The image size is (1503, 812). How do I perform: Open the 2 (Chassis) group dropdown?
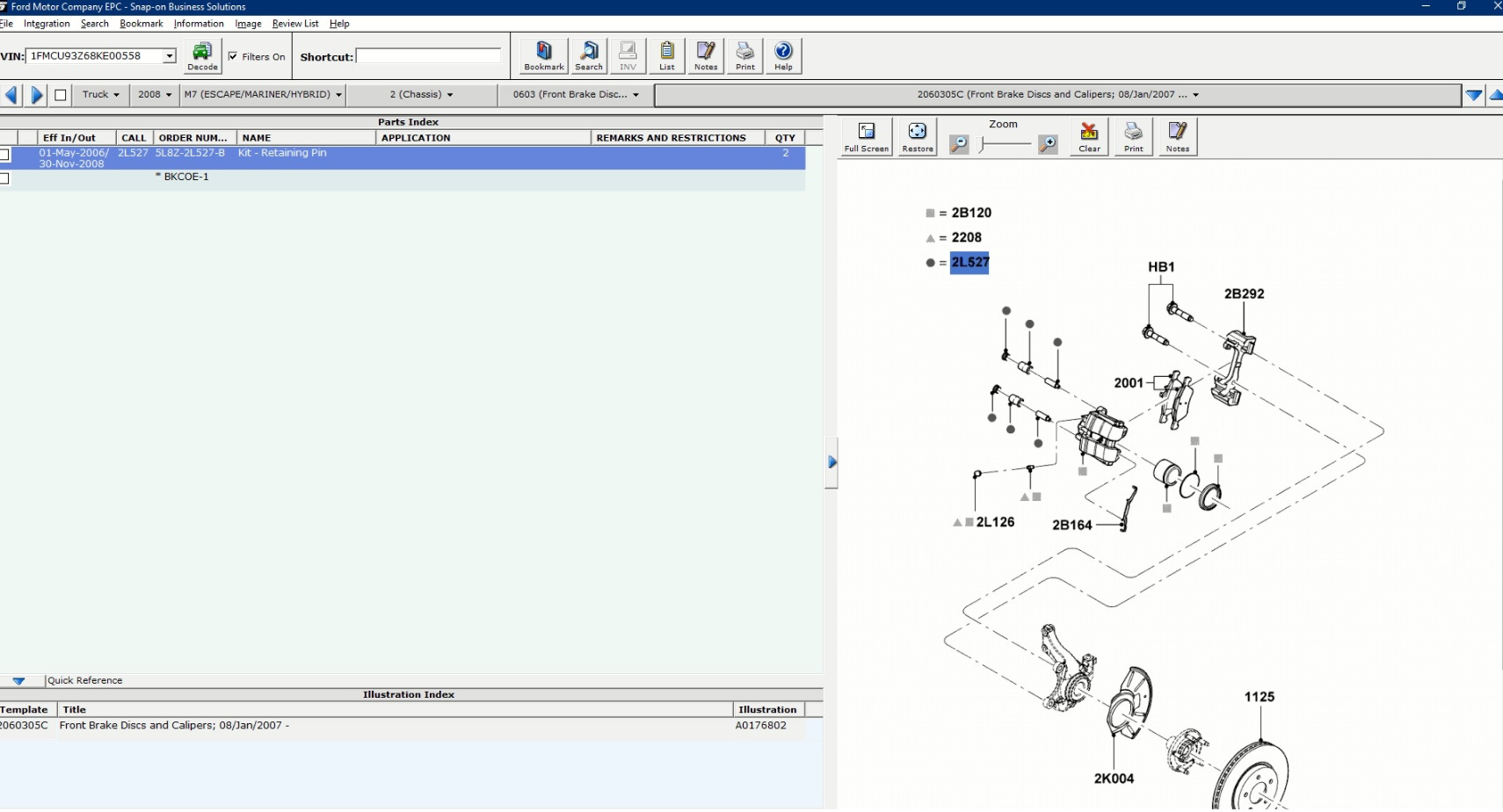(422, 95)
